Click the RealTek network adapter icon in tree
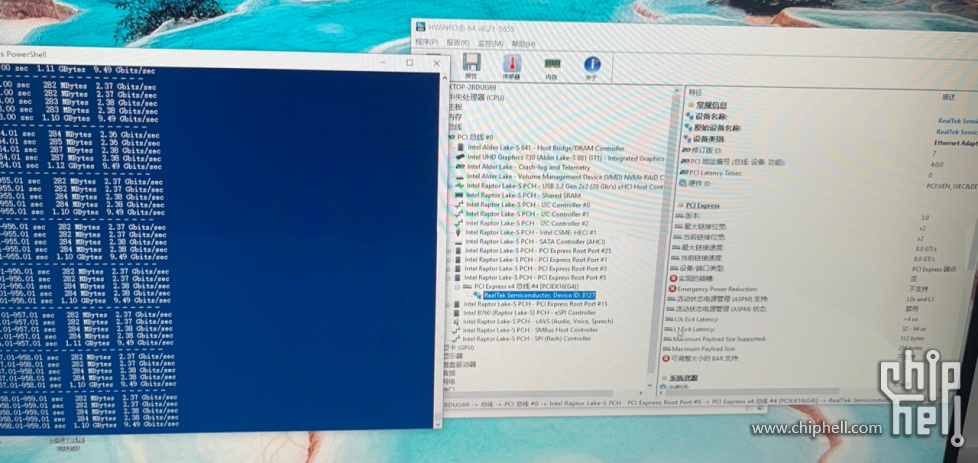Viewport: 978px width, 463px height. click(x=477, y=295)
